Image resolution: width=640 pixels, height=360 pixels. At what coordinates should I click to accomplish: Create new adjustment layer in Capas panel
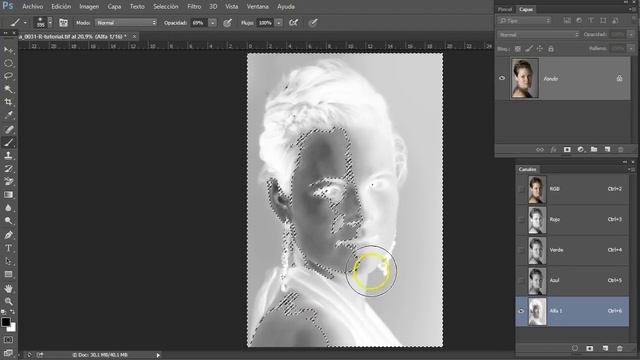[x=580, y=150]
